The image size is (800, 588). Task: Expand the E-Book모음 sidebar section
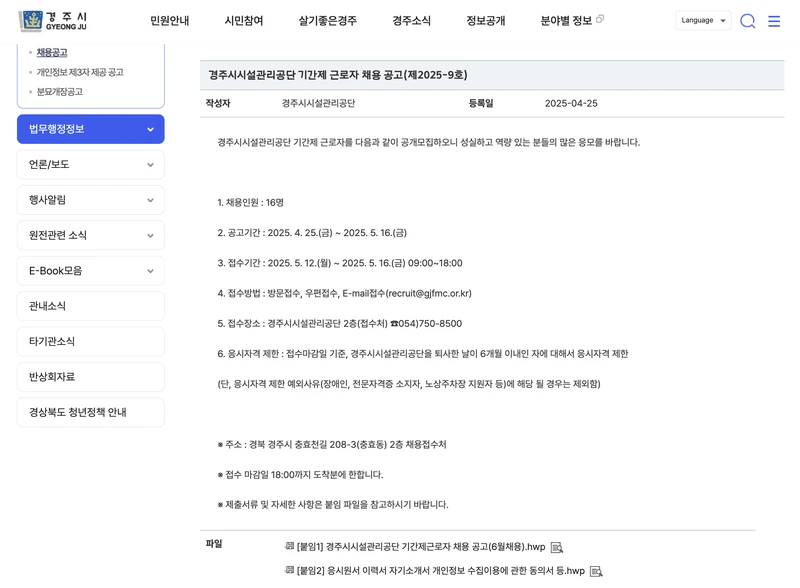[x=91, y=270]
